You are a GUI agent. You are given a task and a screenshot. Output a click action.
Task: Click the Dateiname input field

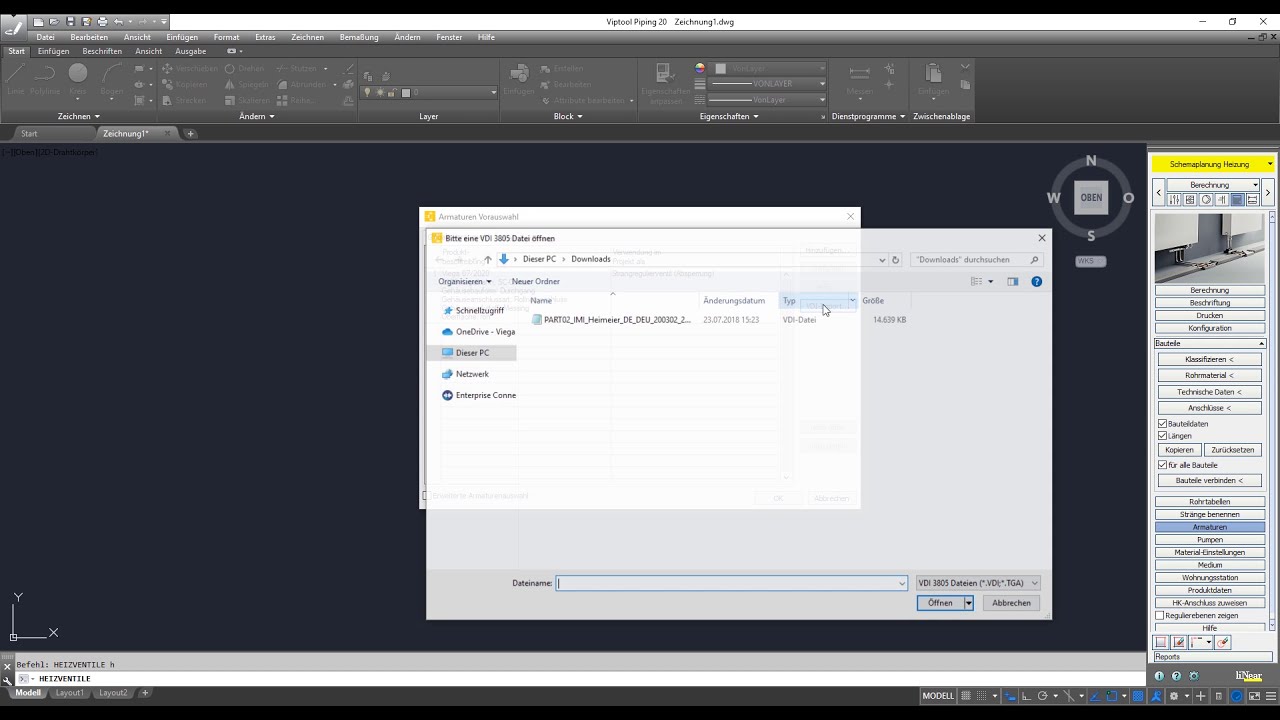point(731,583)
